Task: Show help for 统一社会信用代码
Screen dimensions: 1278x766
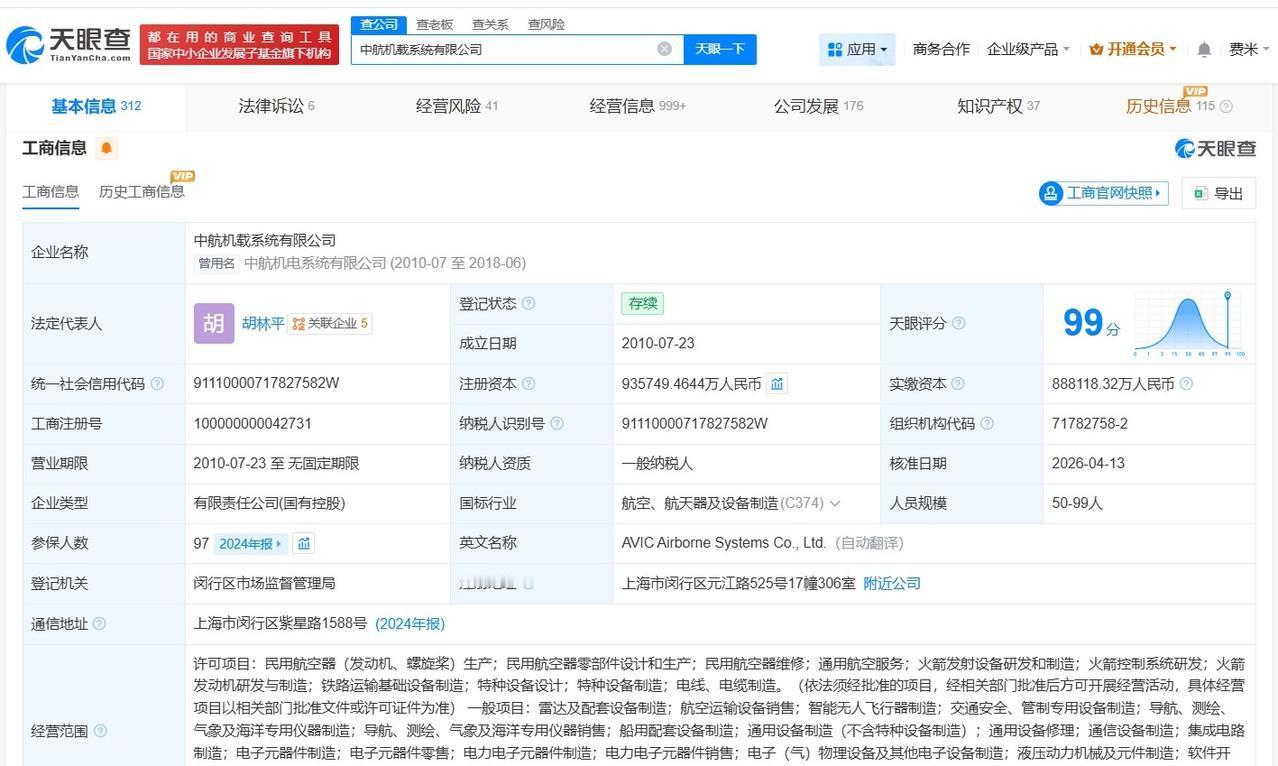Action: [x=157, y=384]
